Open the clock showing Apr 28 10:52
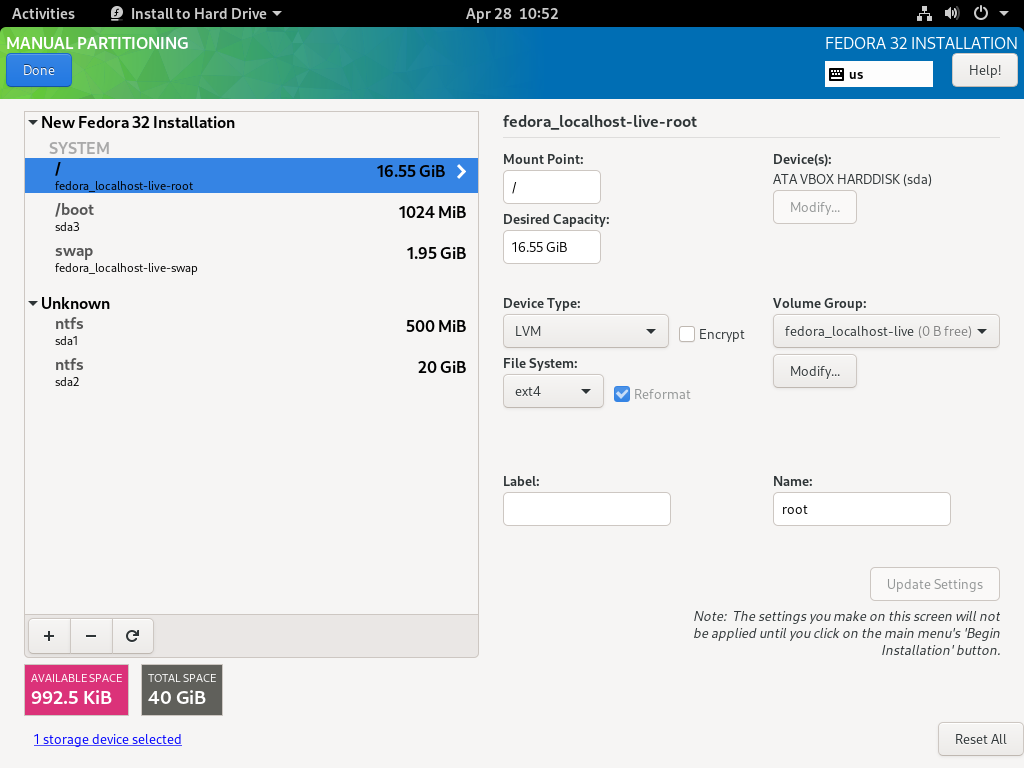 [512, 13]
